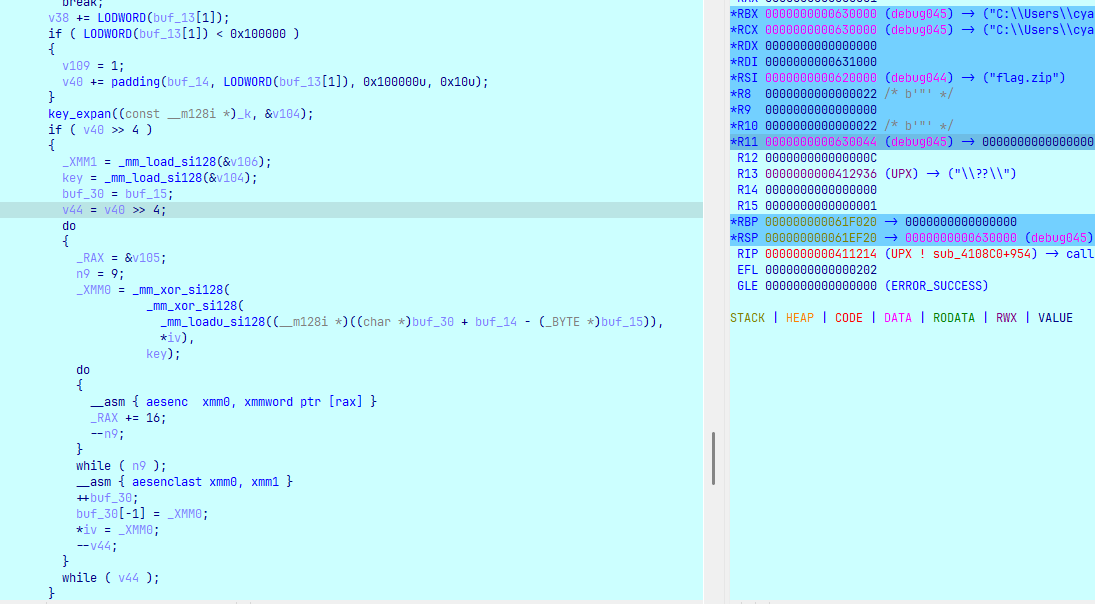The width and height of the screenshot is (1095, 604).
Task: Click the aesenclast instruction line
Action: pos(190,481)
